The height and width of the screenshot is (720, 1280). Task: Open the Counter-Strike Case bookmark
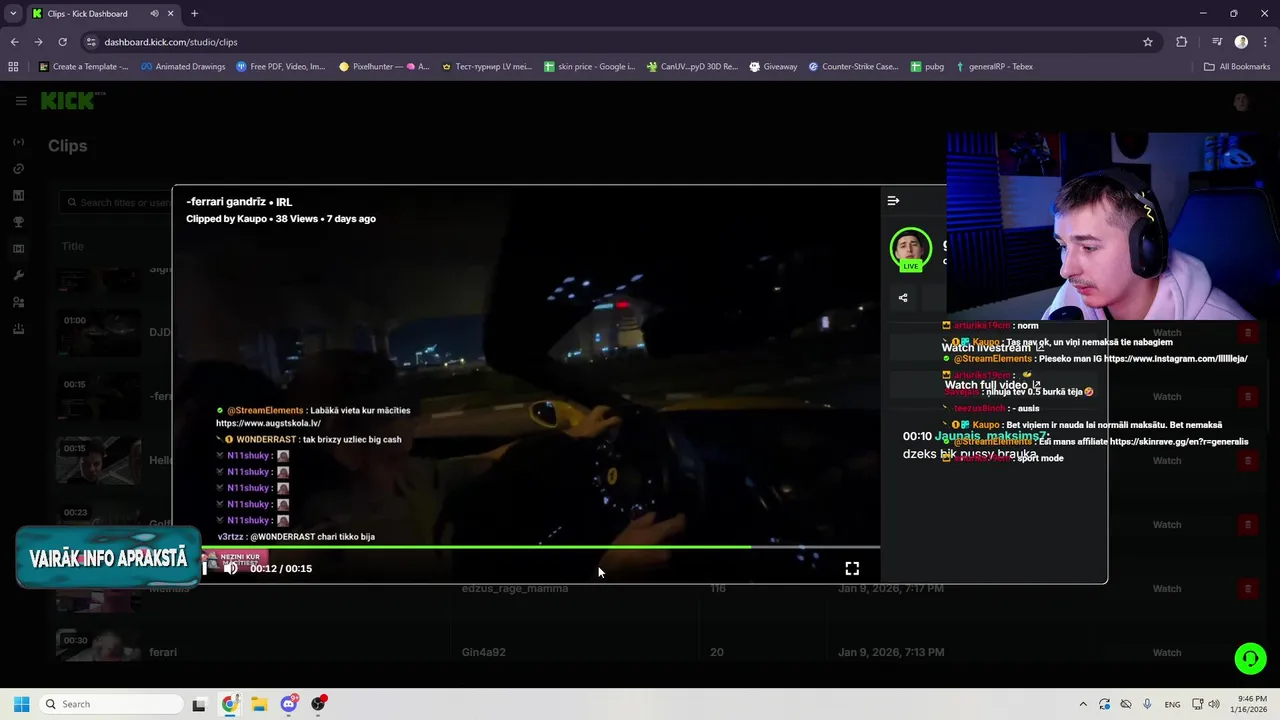pyautogui.click(x=853, y=67)
